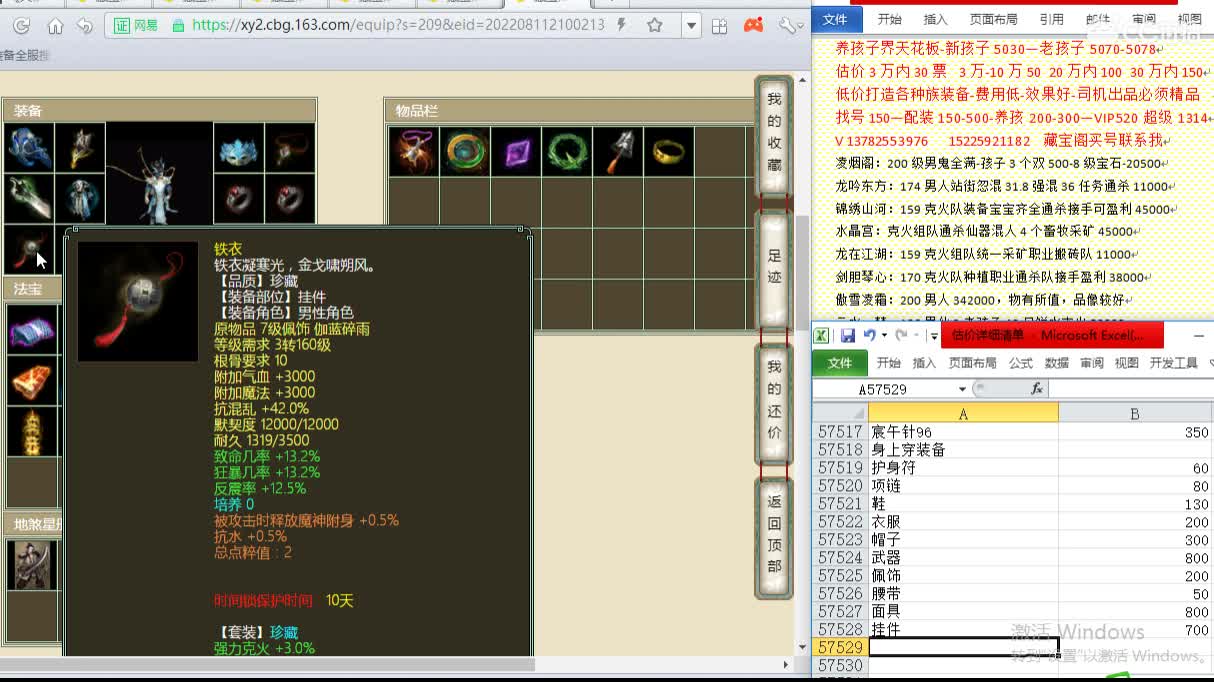Click the page horizontal scrollbar in browser
1214x682 pixels.
click(x=267, y=664)
